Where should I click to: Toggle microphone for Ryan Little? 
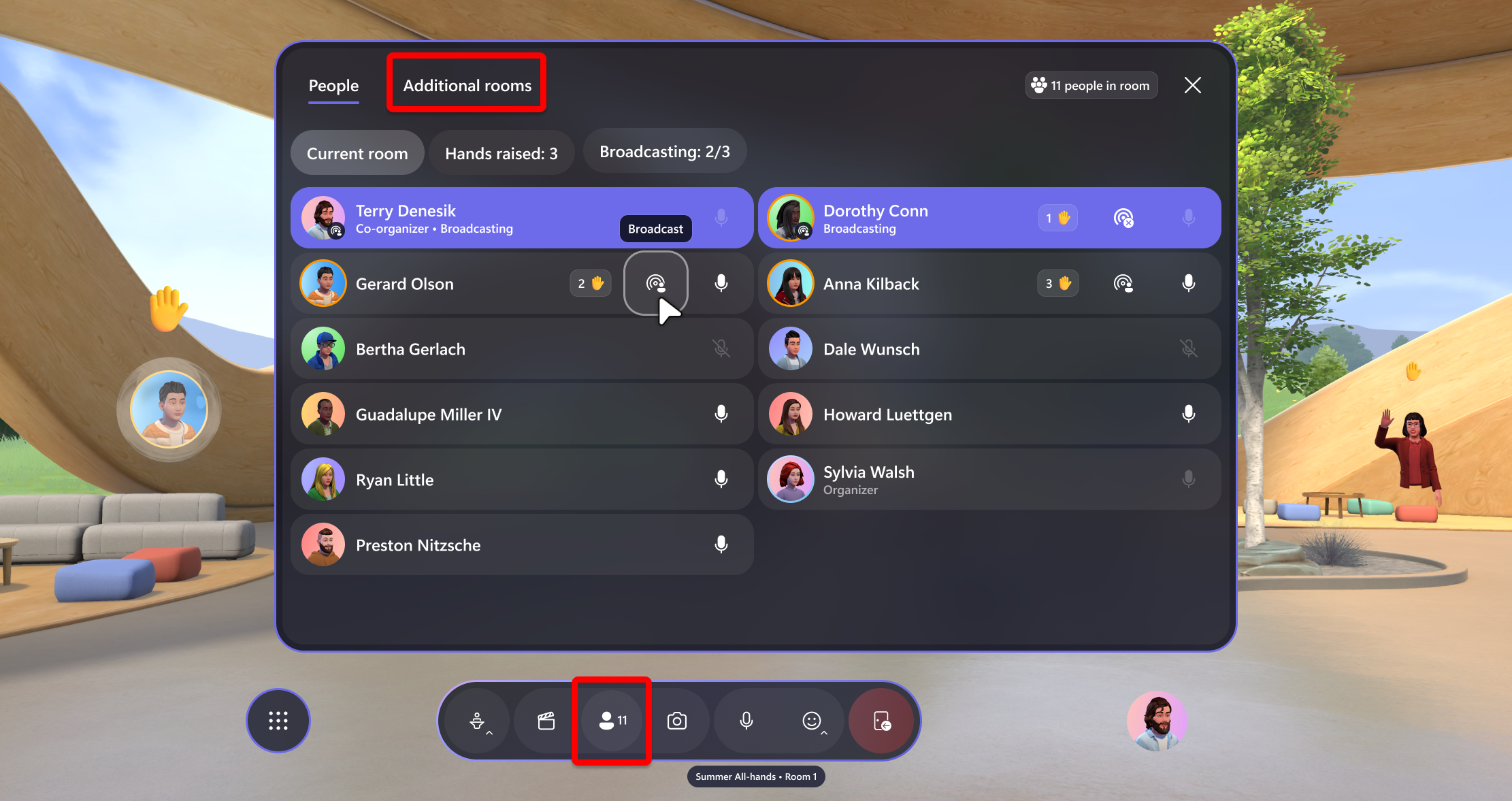[x=722, y=479]
